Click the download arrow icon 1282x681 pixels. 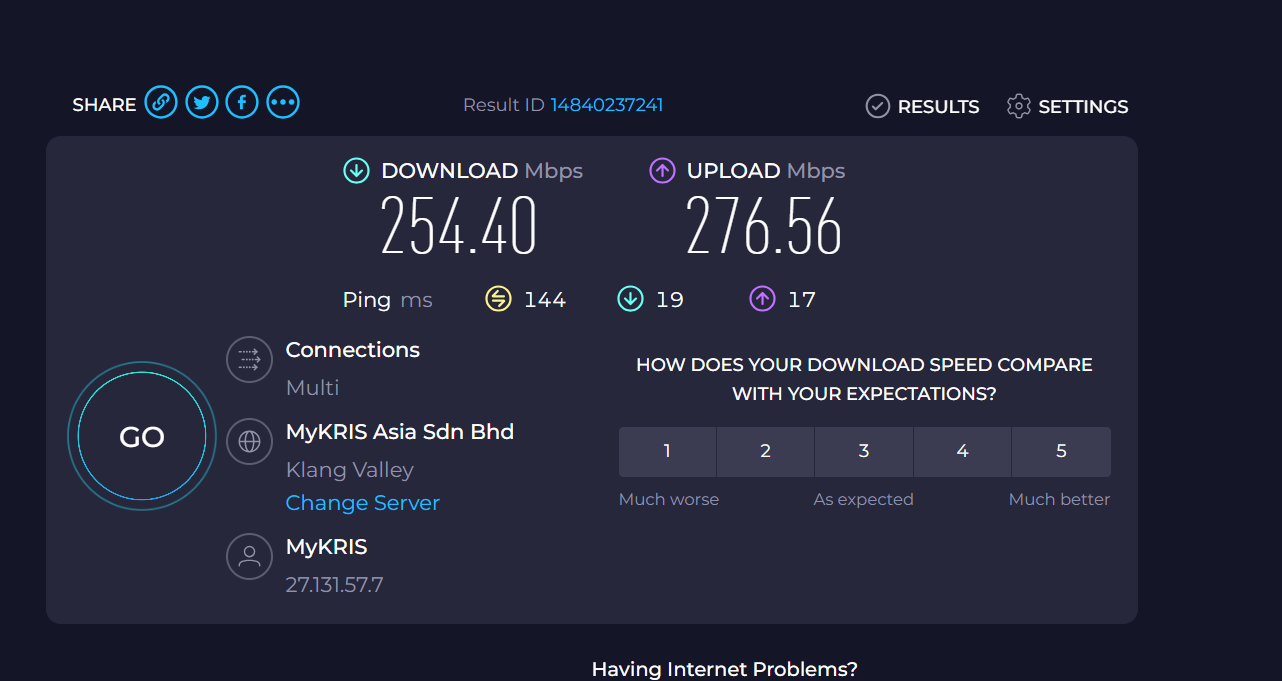tap(356, 171)
